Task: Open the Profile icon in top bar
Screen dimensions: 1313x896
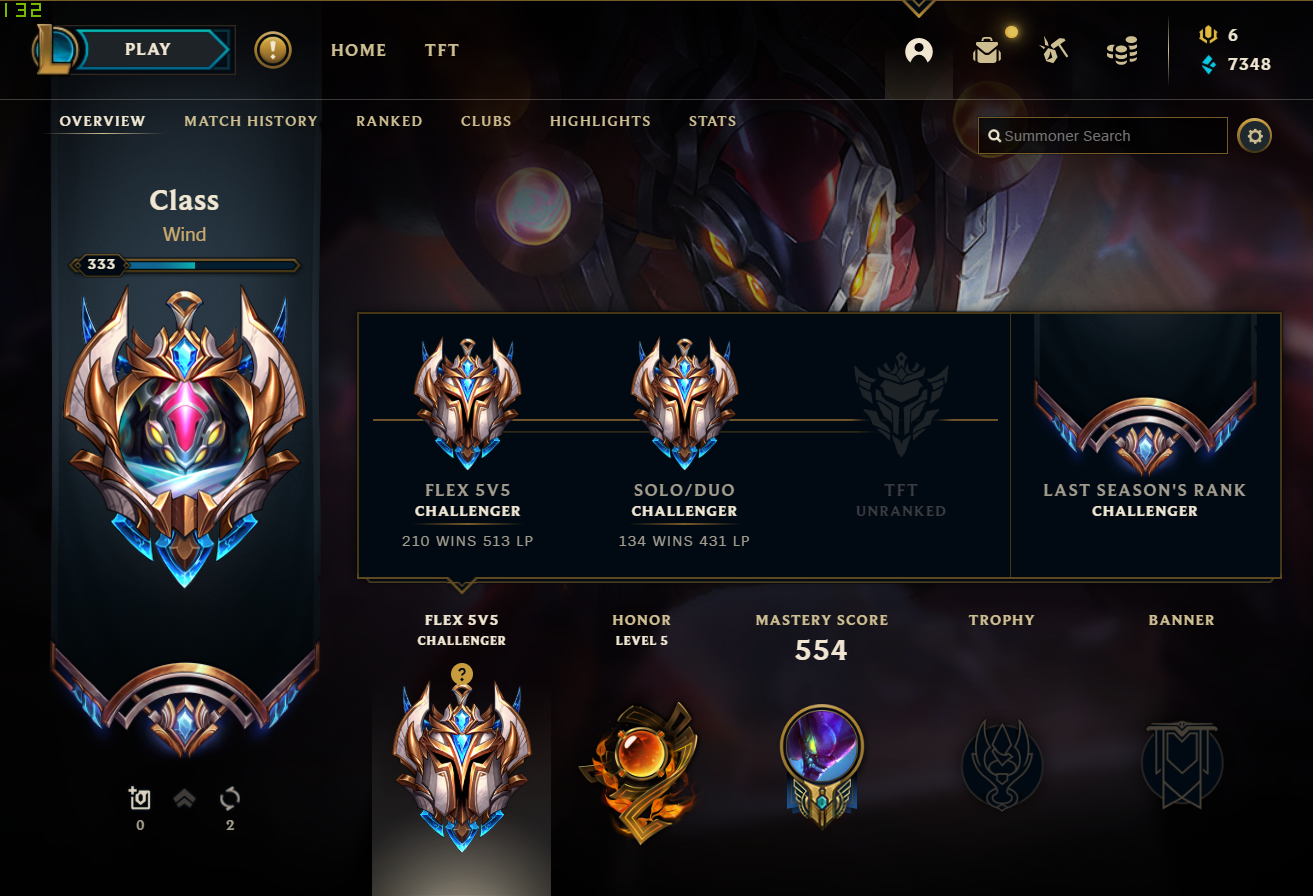Action: point(918,50)
